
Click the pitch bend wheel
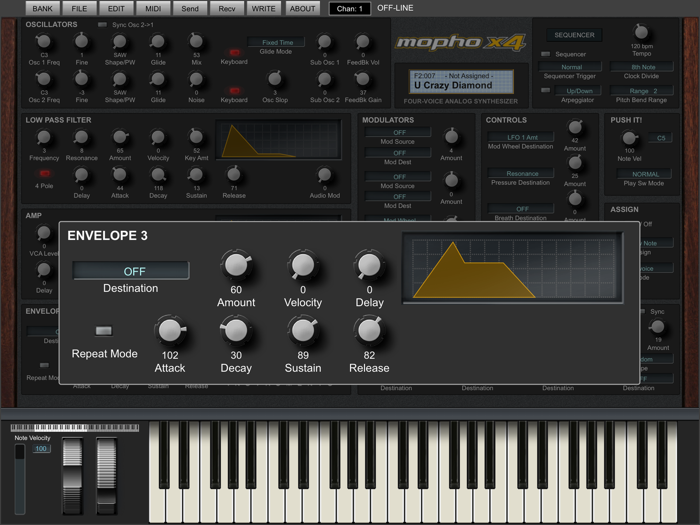[x=72, y=476]
